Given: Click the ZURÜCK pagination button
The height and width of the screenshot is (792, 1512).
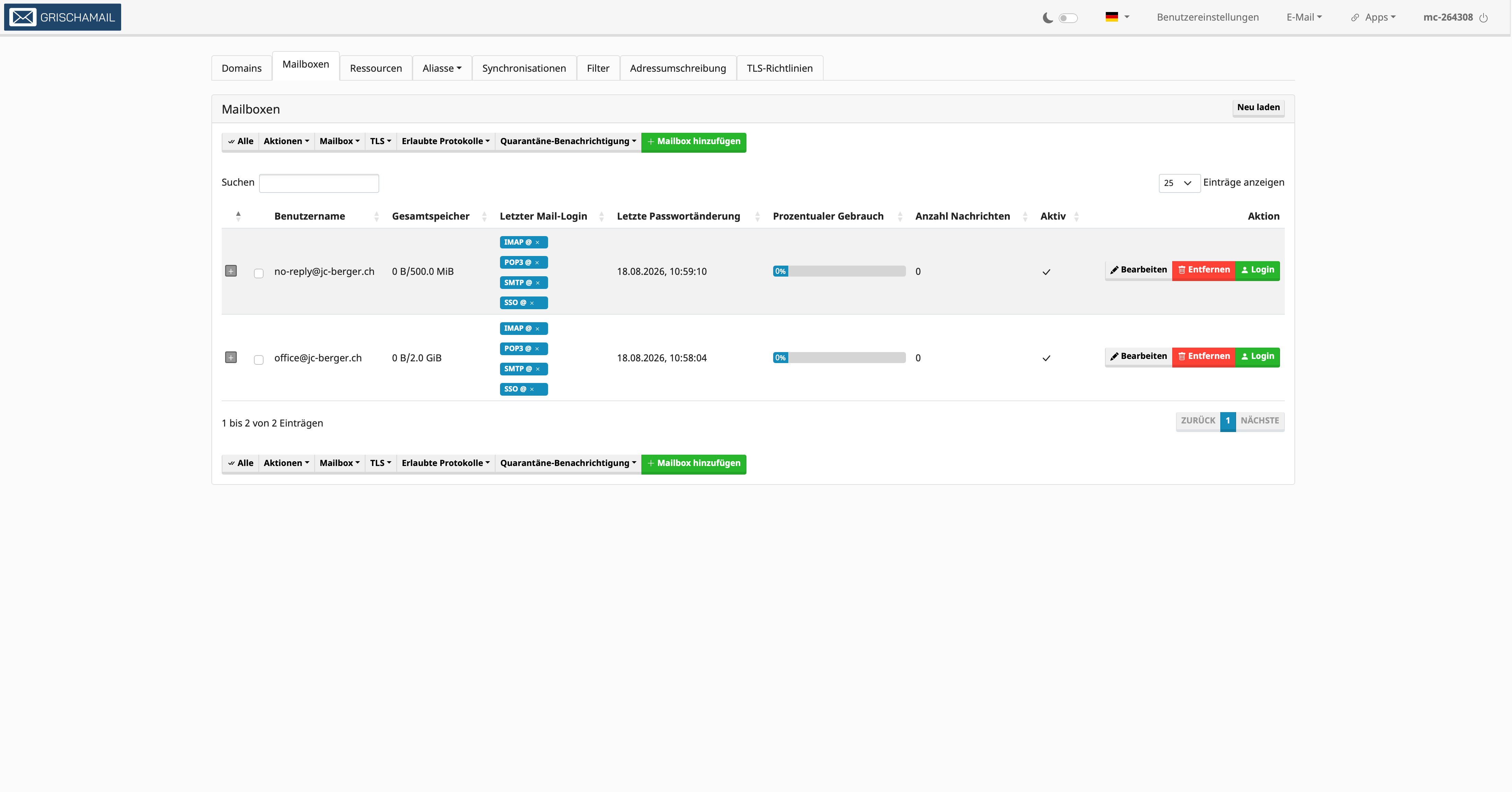Looking at the screenshot, I should coord(1198,421).
